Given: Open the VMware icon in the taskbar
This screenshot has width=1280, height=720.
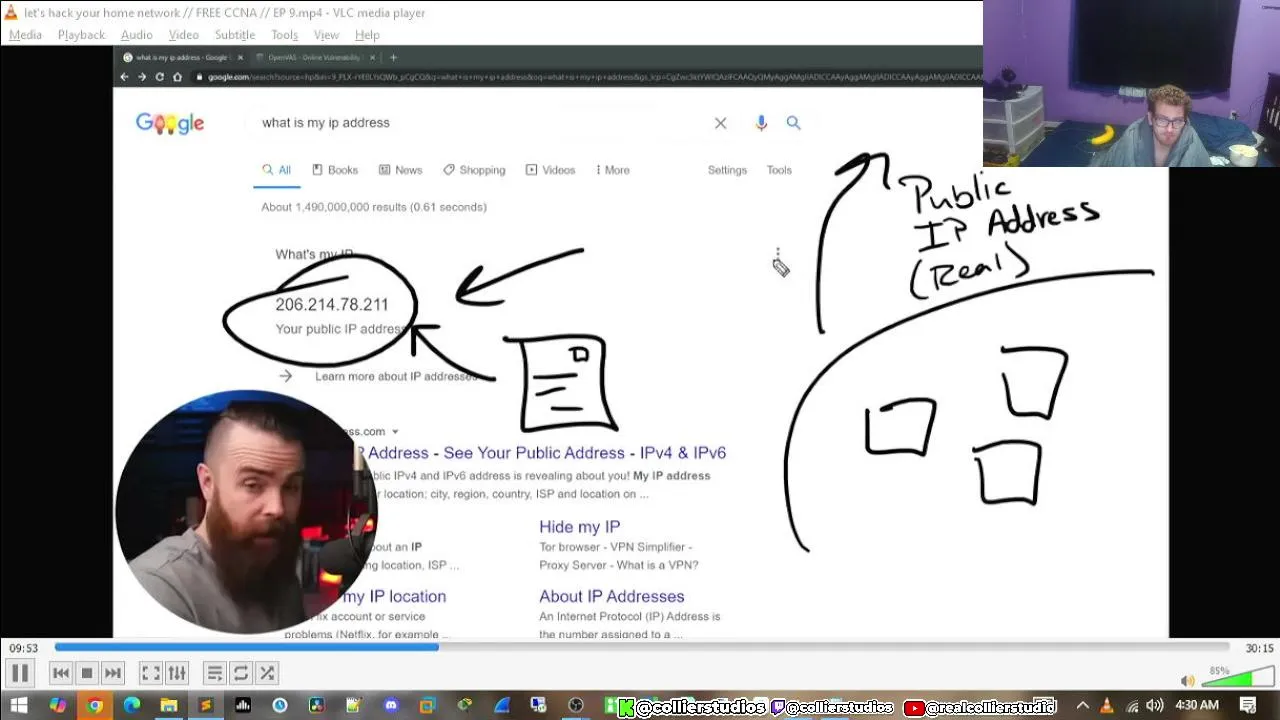Looking at the screenshot, I should tap(428, 706).
